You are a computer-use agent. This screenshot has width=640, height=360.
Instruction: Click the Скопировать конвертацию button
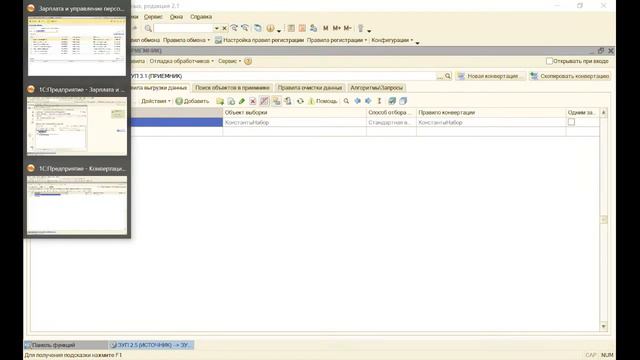[570, 76]
